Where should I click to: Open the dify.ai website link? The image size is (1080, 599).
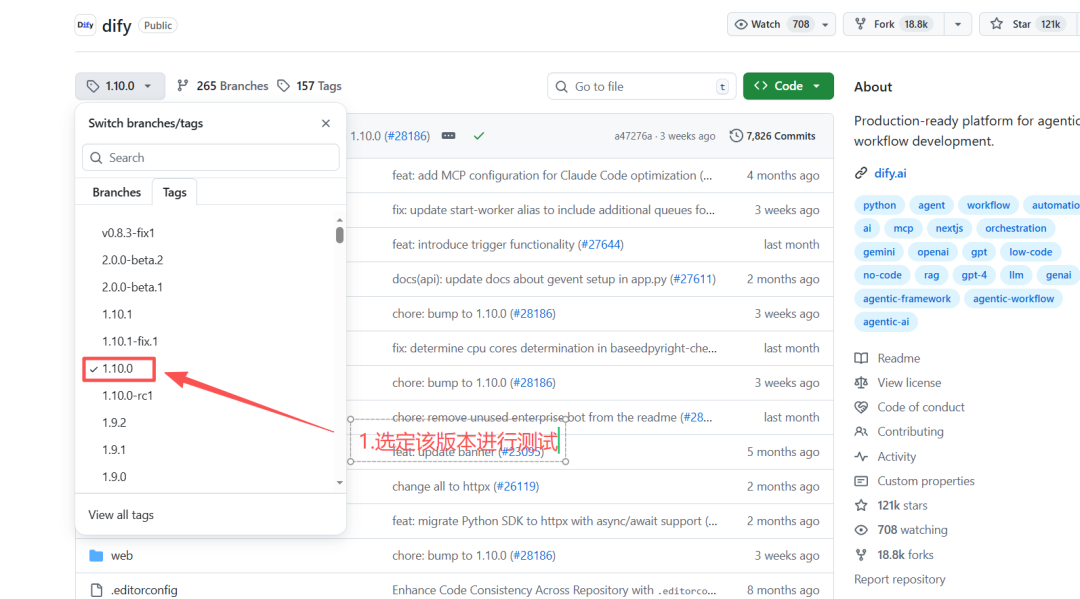coord(890,174)
